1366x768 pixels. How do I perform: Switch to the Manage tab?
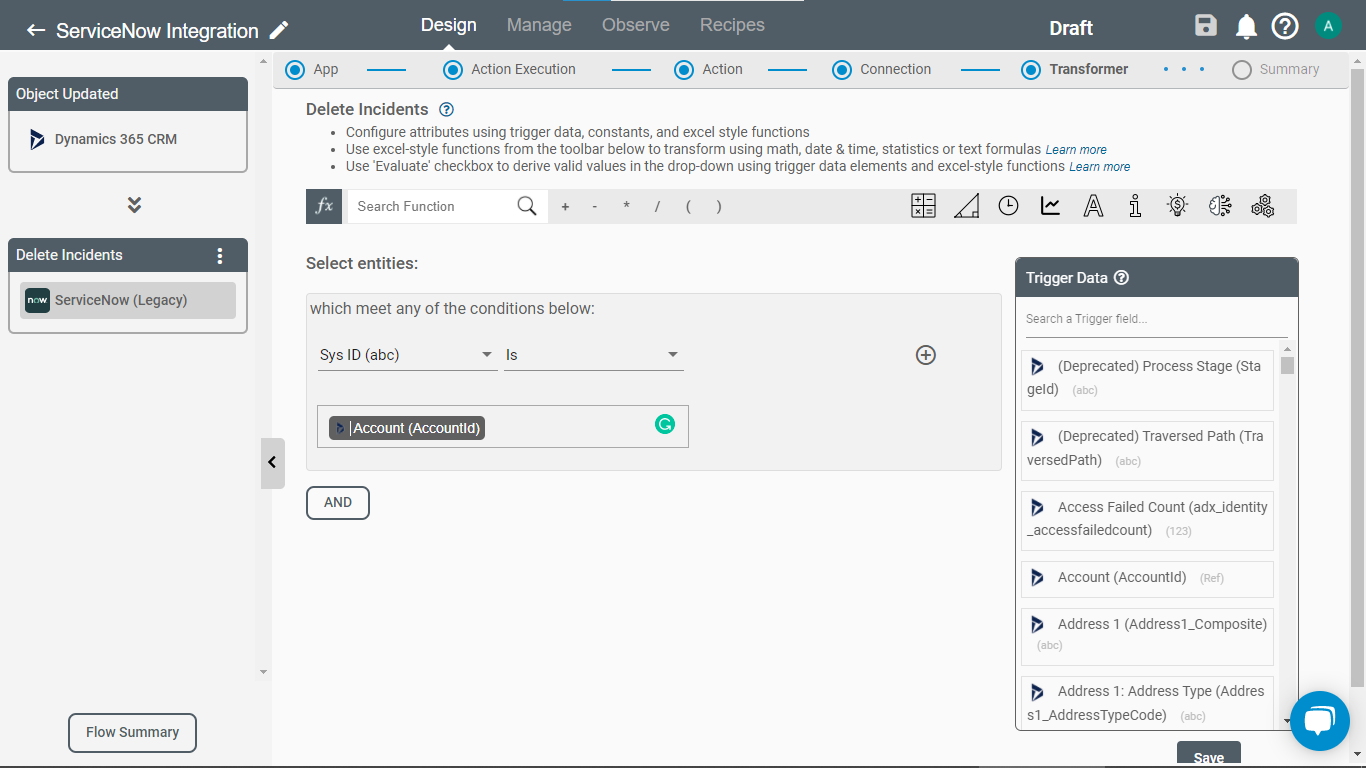tap(539, 25)
